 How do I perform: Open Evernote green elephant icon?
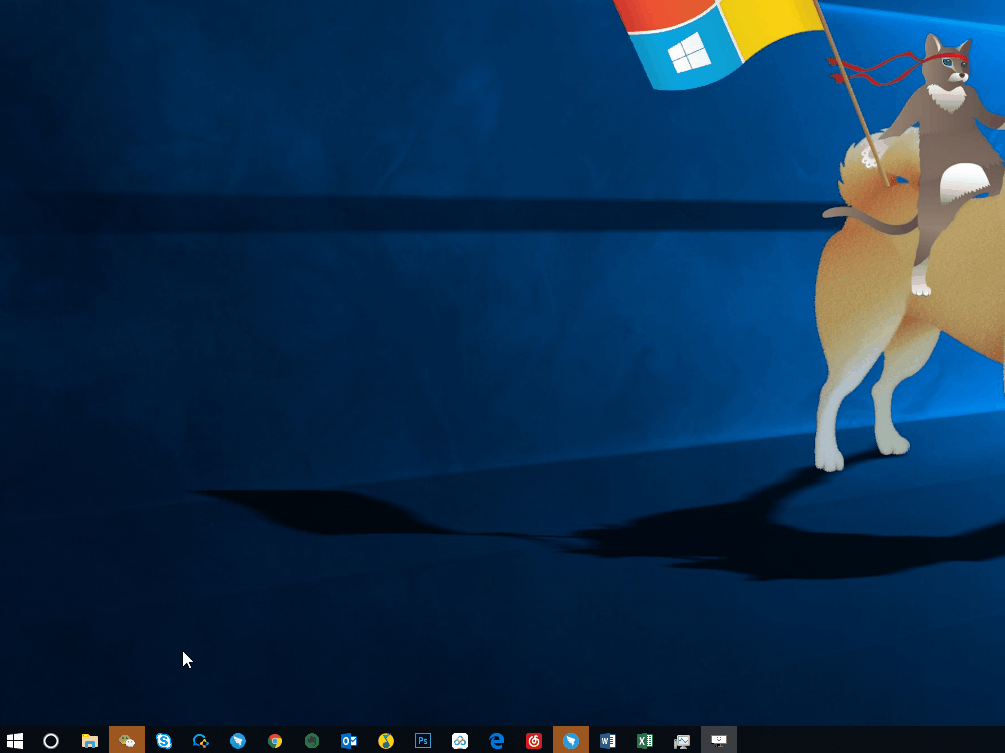pos(312,741)
